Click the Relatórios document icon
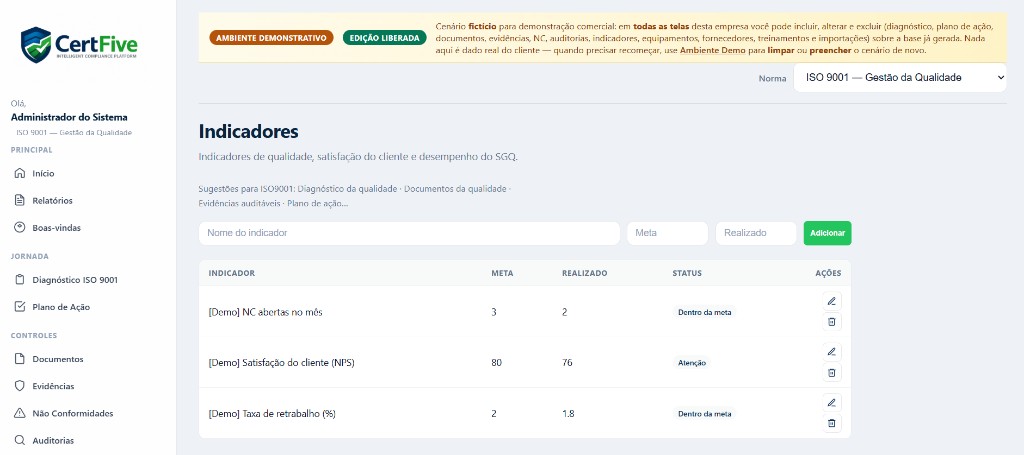The height and width of the screenshot is (455, 1024). pyautogui.click(x=20, y=200)
